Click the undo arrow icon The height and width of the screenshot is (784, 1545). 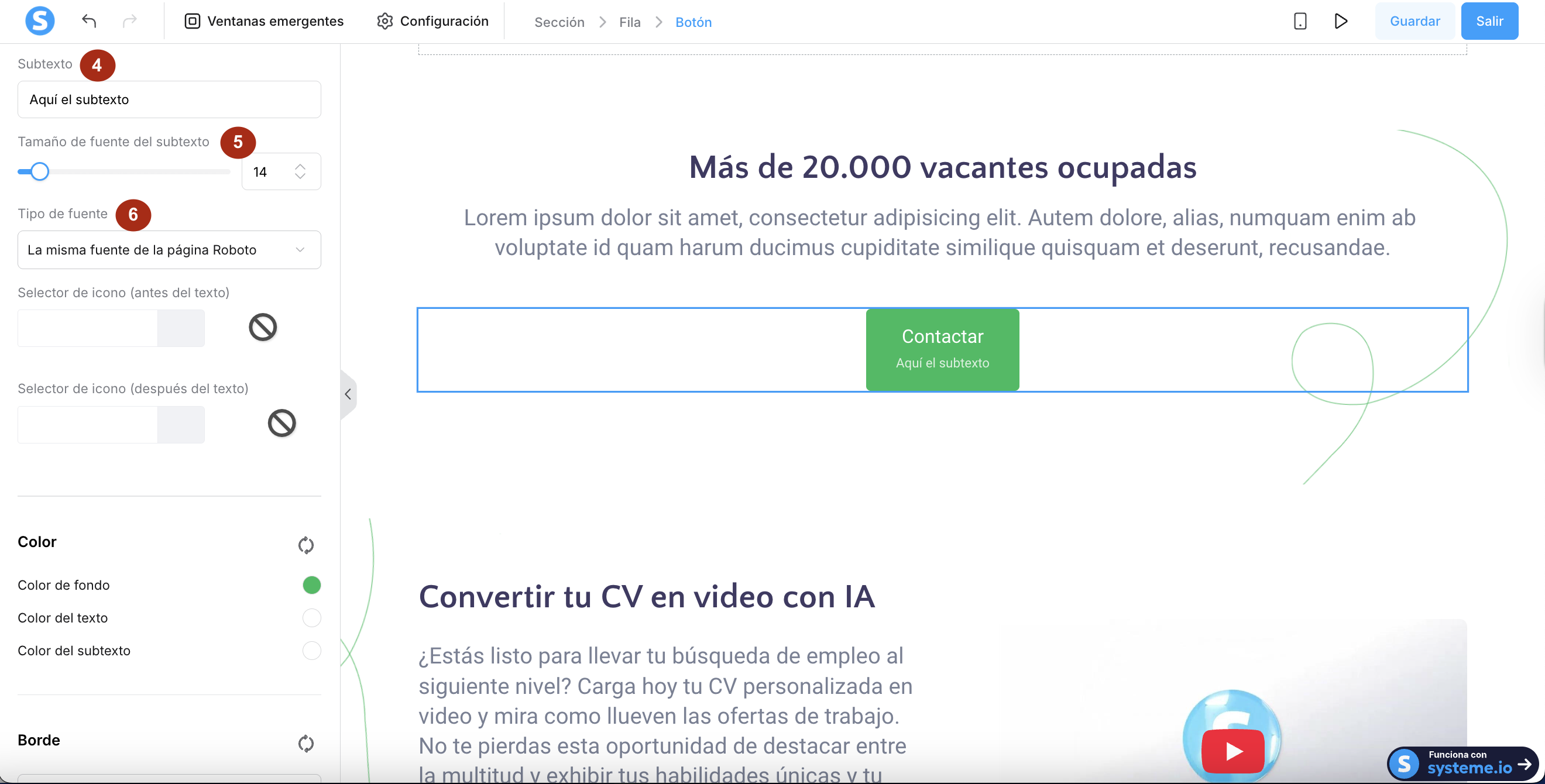pos(89,21)
